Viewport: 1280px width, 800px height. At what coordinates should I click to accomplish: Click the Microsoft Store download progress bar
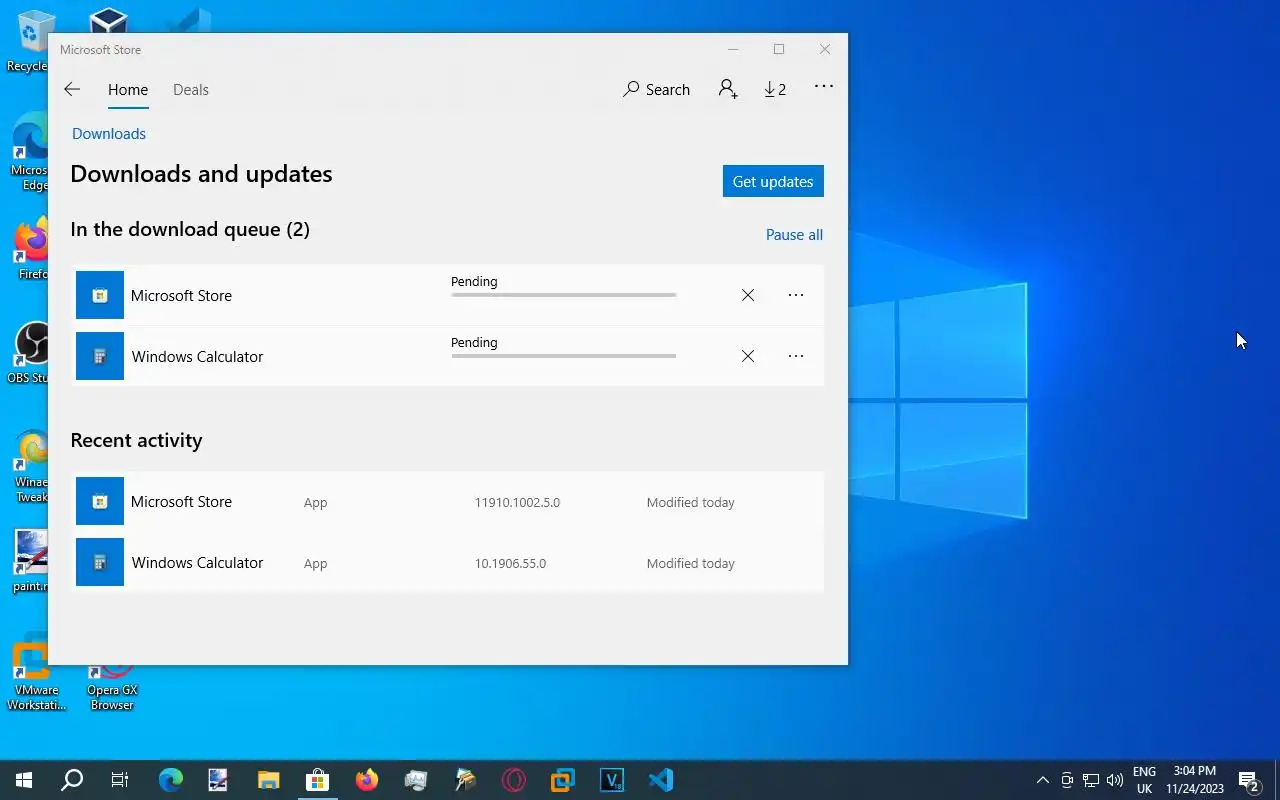(x=564, y=295)
